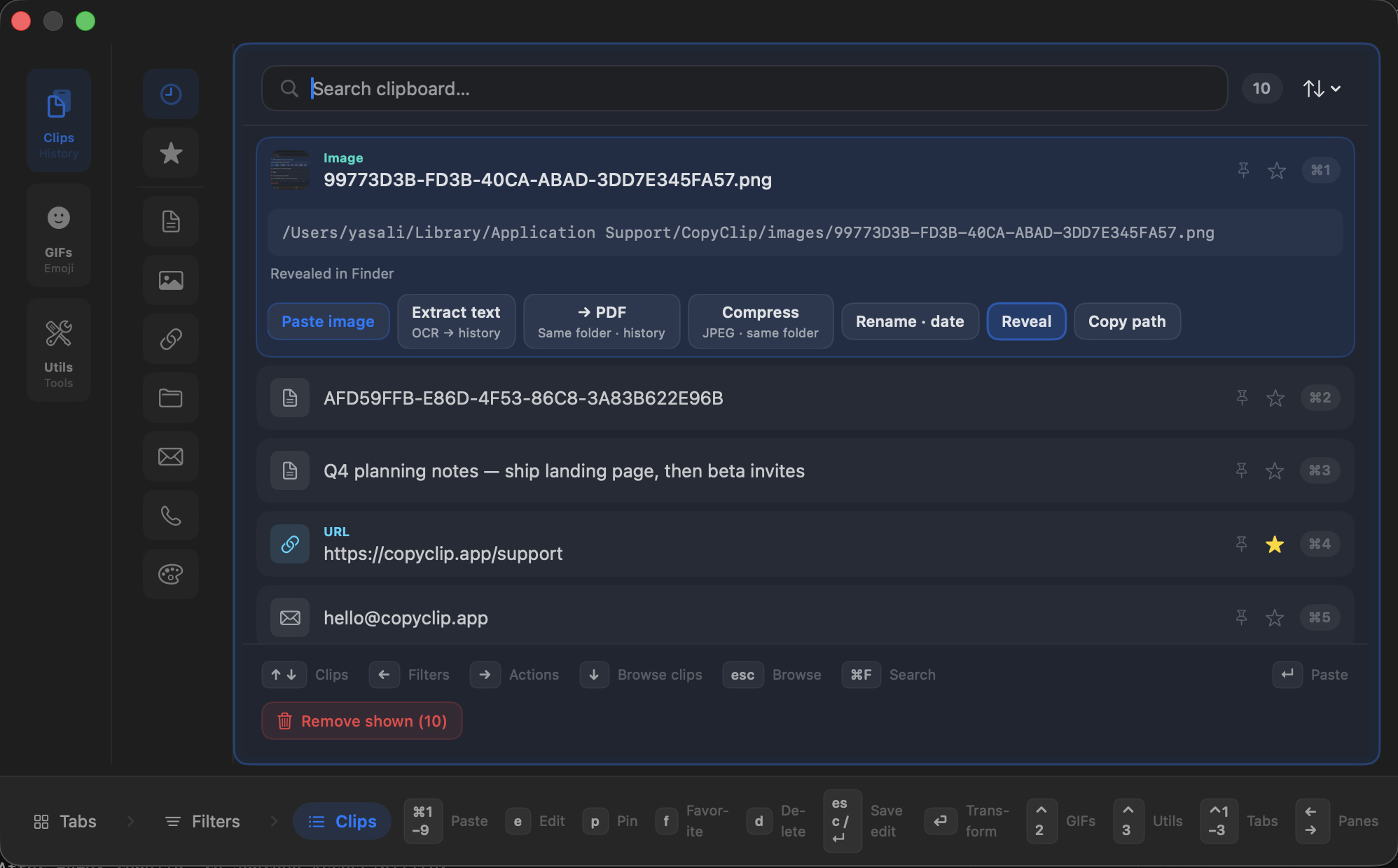Select the links filter icon
Screen dimensions: 1398x868
[x=171, y=339]
